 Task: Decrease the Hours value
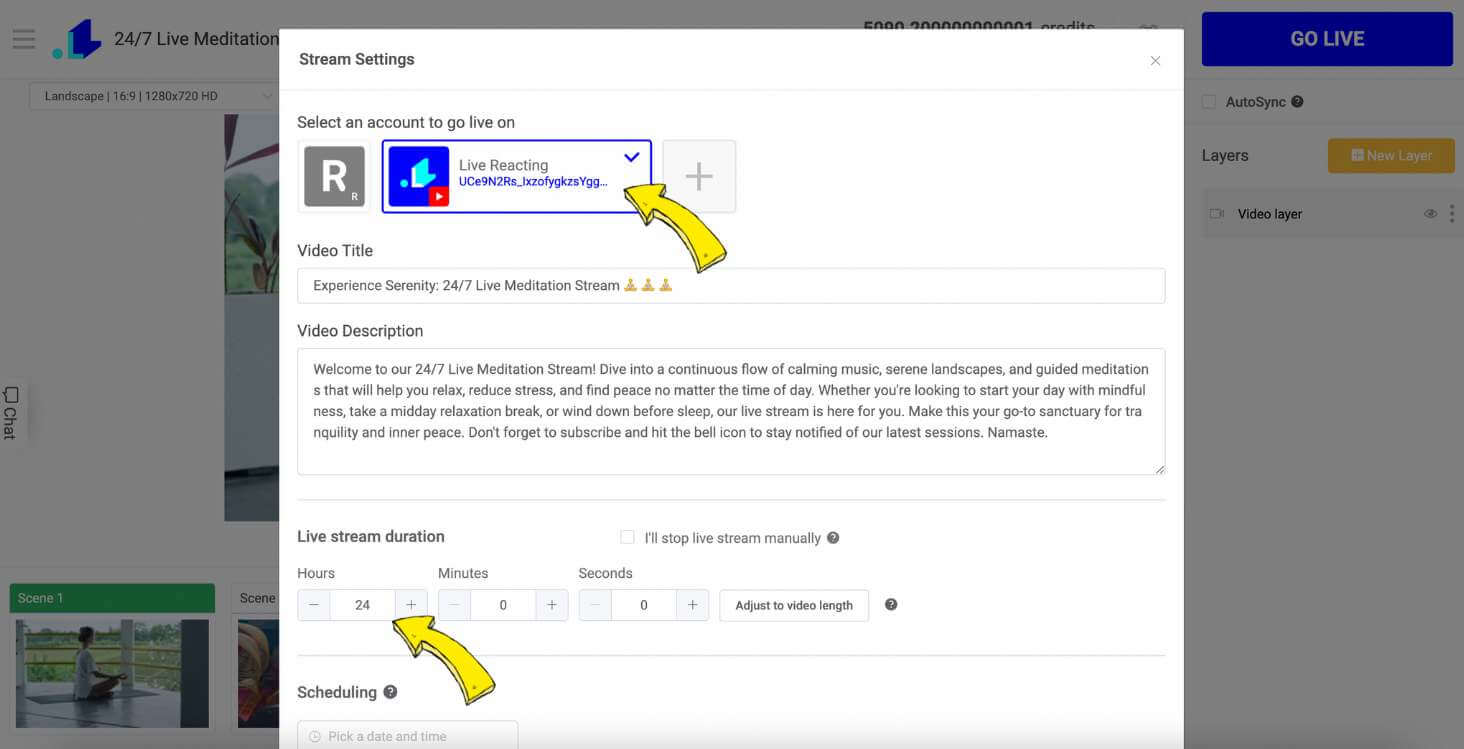[314, 605]
